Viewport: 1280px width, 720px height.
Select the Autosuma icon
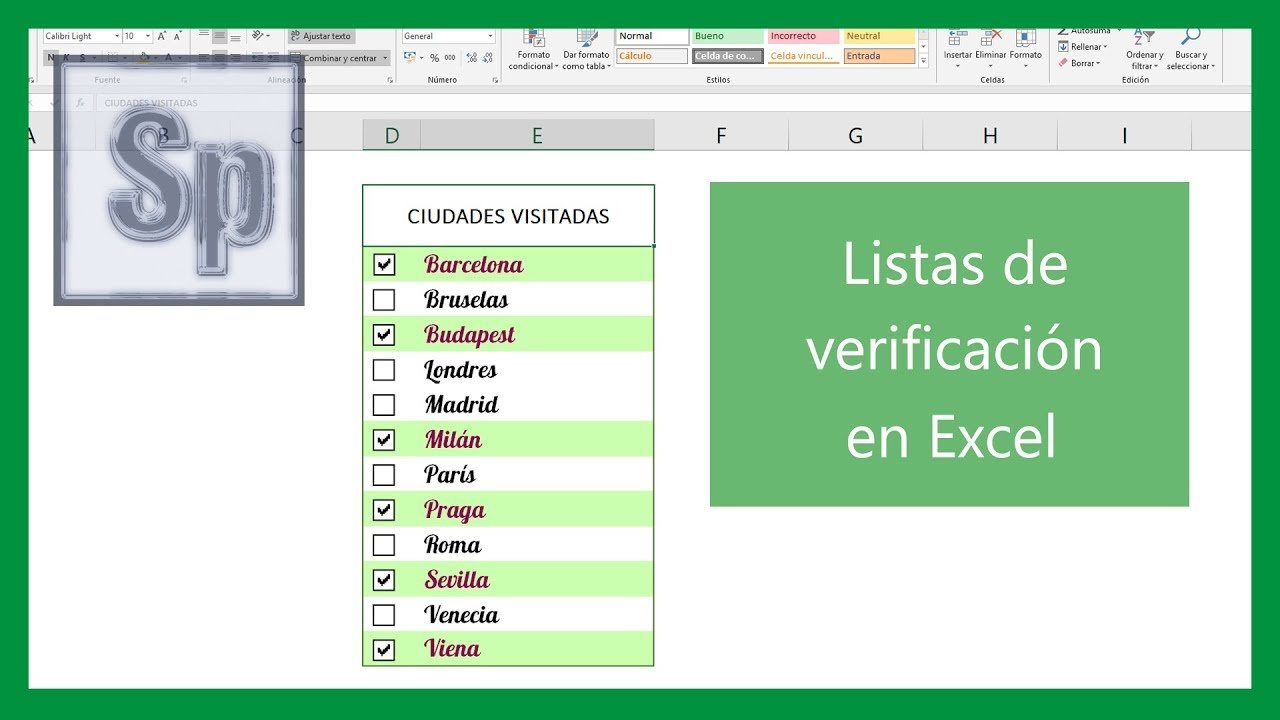coord(1063,30)
